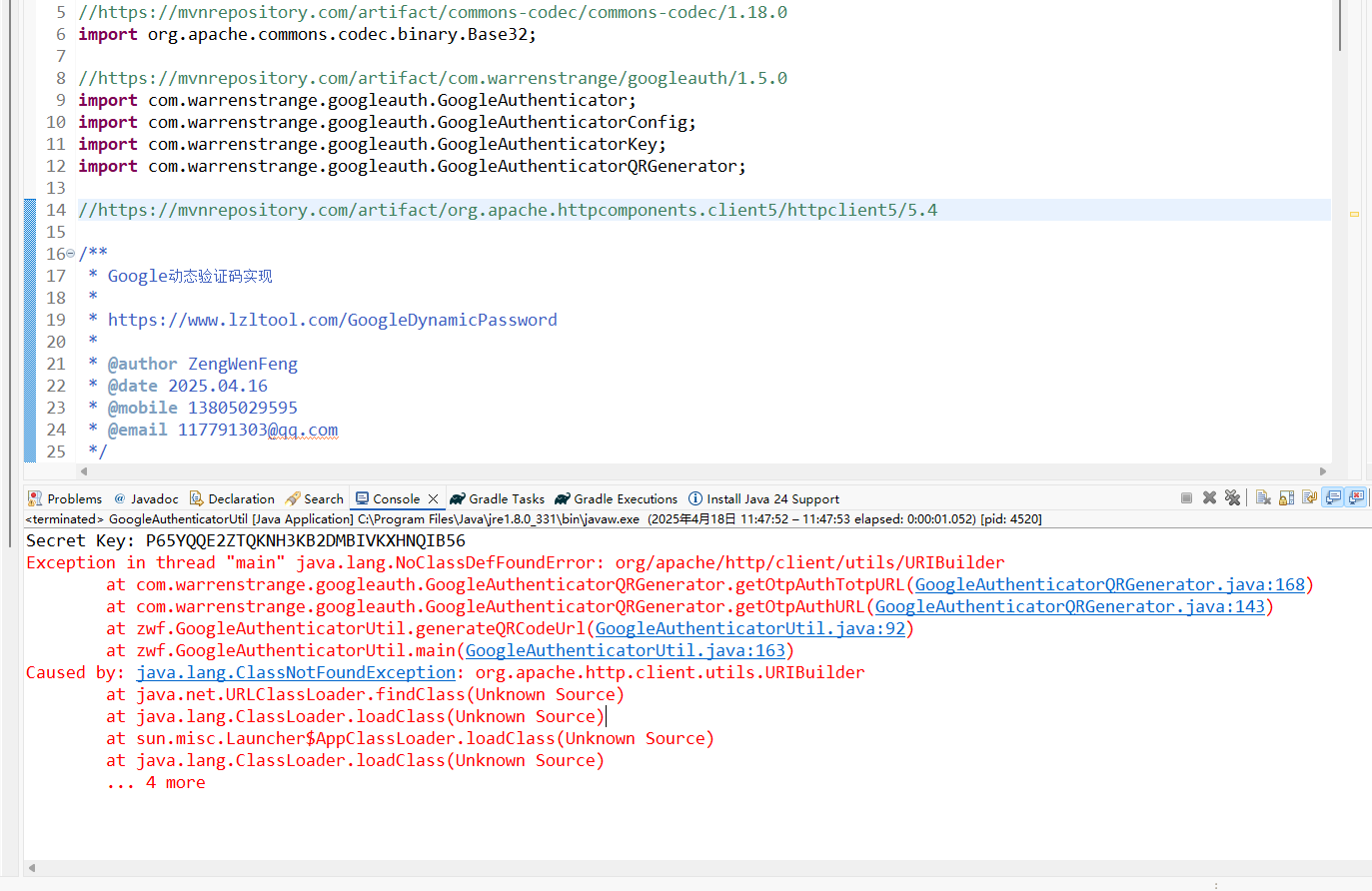Toggle console Word Wrap
This screenshot has height=891, width=1372.
[1309, 497]
